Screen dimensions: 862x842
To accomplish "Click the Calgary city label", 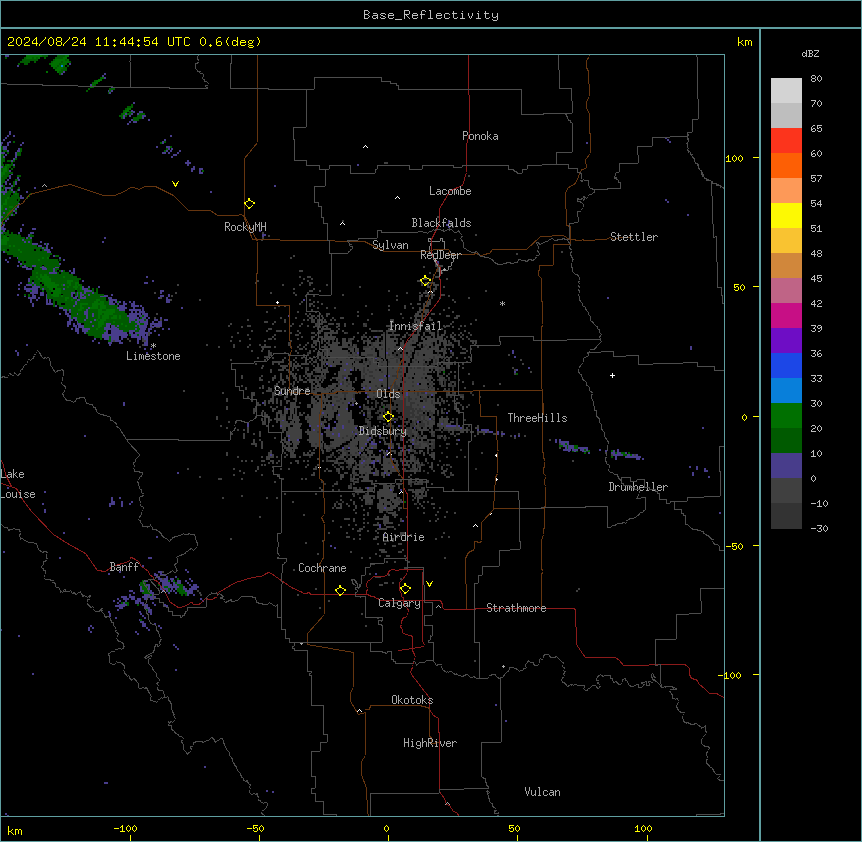I will pyautogui.click(x=399, y=603).
